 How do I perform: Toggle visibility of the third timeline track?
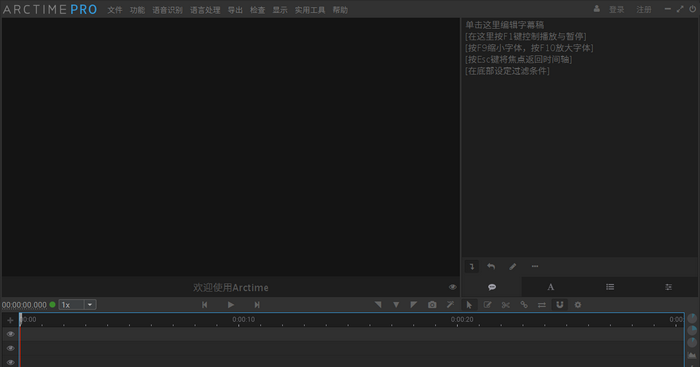pyautogui.click(x=10, y=362)
